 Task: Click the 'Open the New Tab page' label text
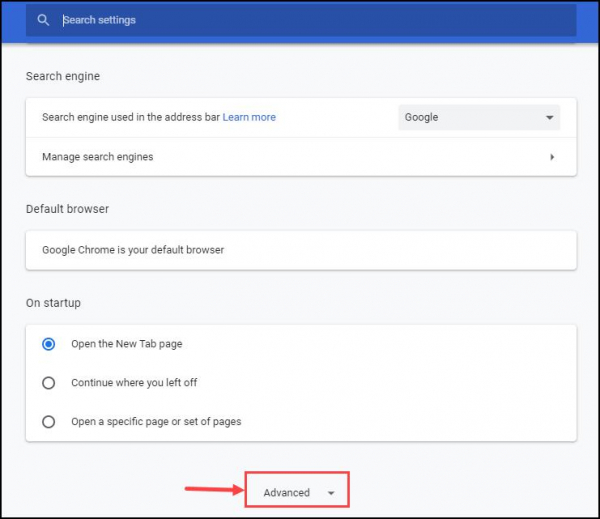(x=126, y=344)
